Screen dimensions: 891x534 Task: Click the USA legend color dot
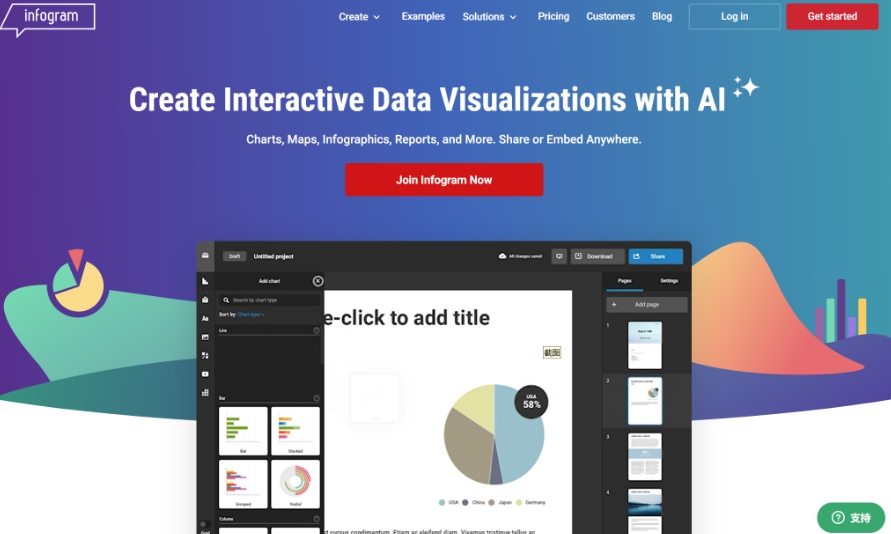(442, 502)
